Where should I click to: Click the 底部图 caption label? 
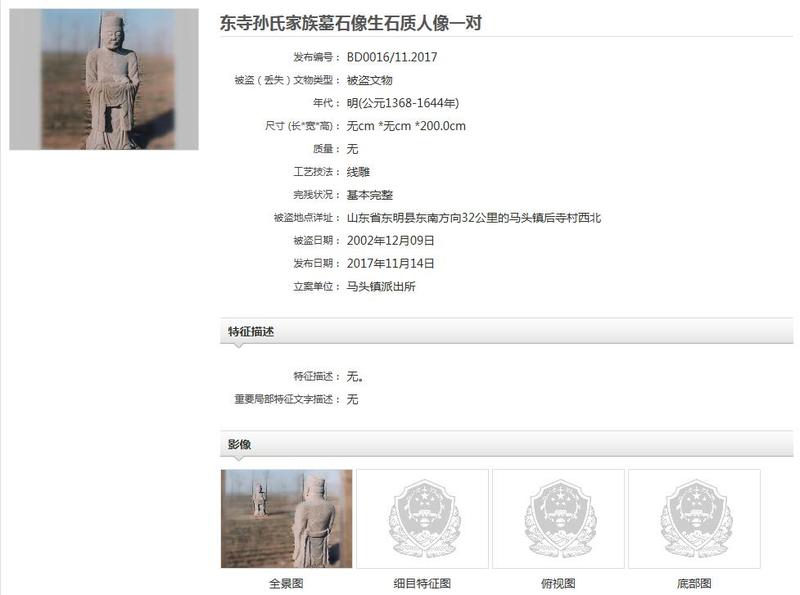pos(694,583)
